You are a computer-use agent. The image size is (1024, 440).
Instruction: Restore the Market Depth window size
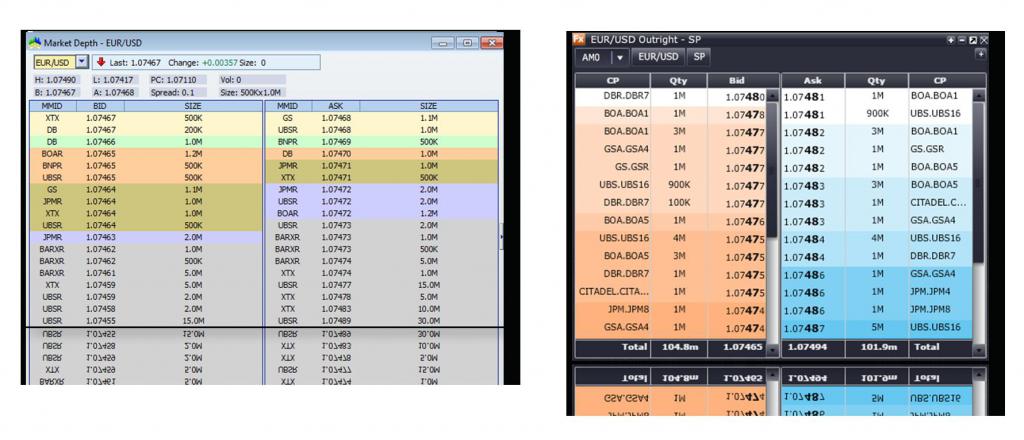pyautogui.click(x=468, y=43)
